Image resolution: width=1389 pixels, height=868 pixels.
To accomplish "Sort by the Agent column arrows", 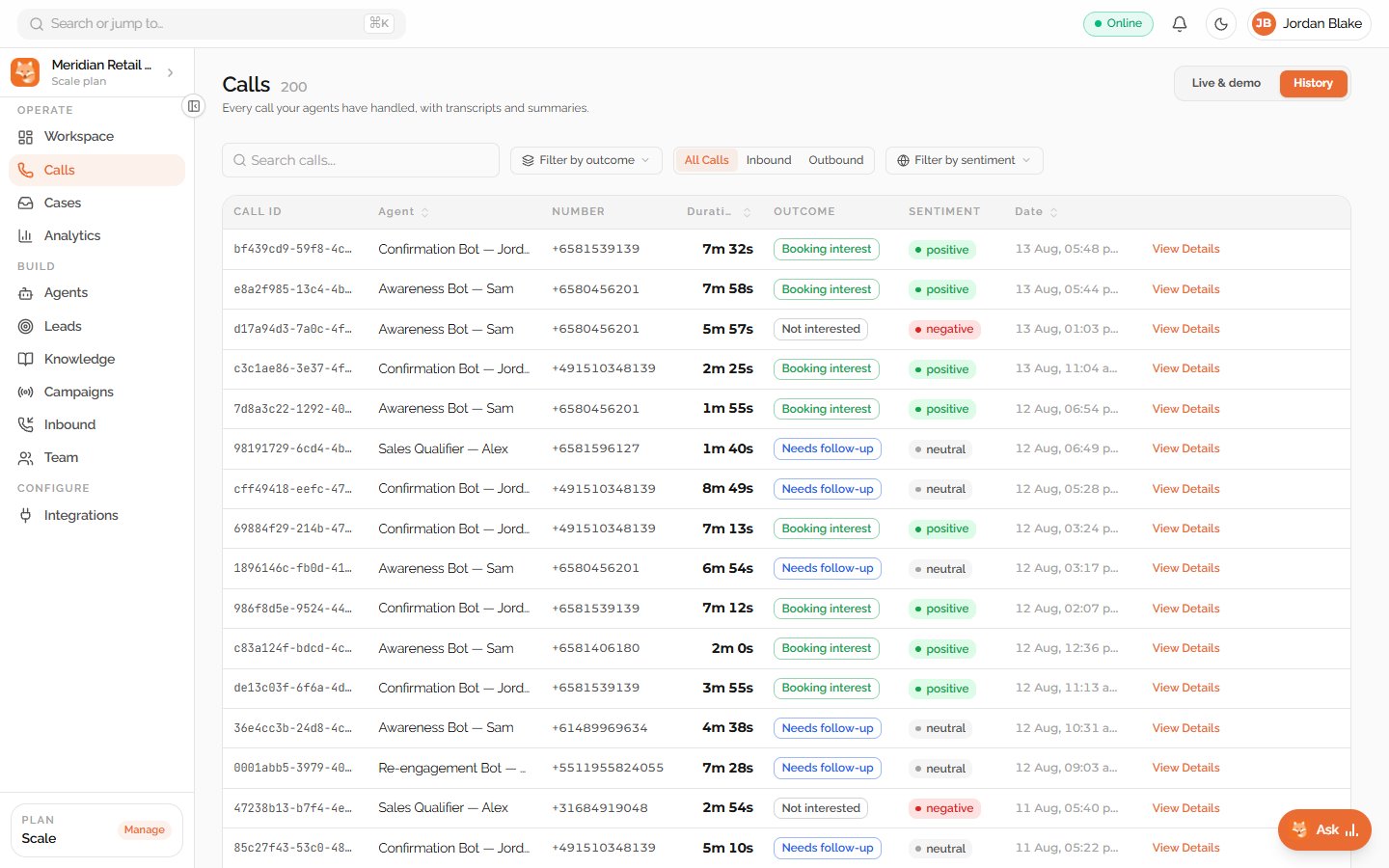I will click(425, 212).
